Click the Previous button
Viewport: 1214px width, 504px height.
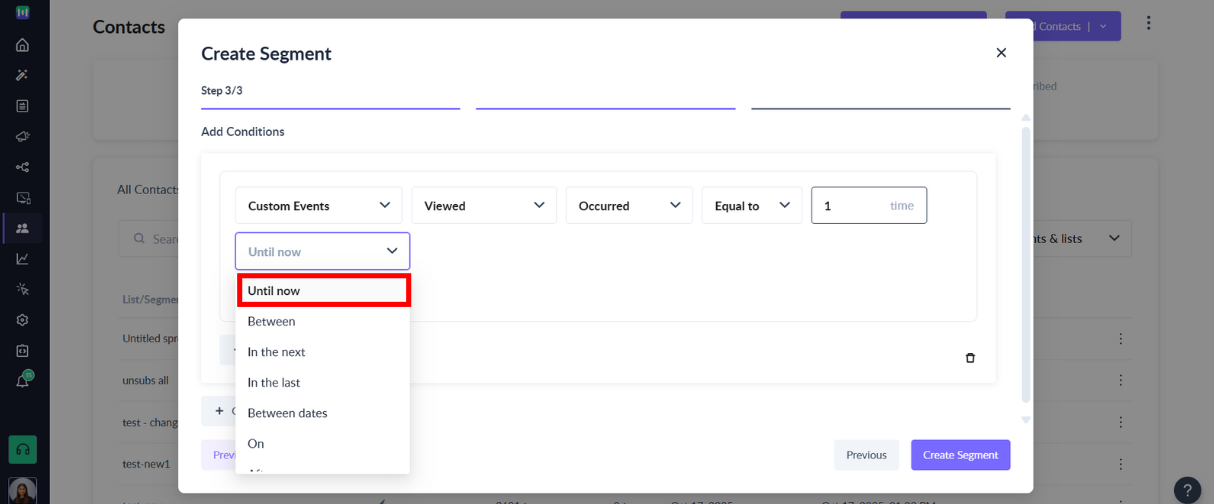[866, 455]
